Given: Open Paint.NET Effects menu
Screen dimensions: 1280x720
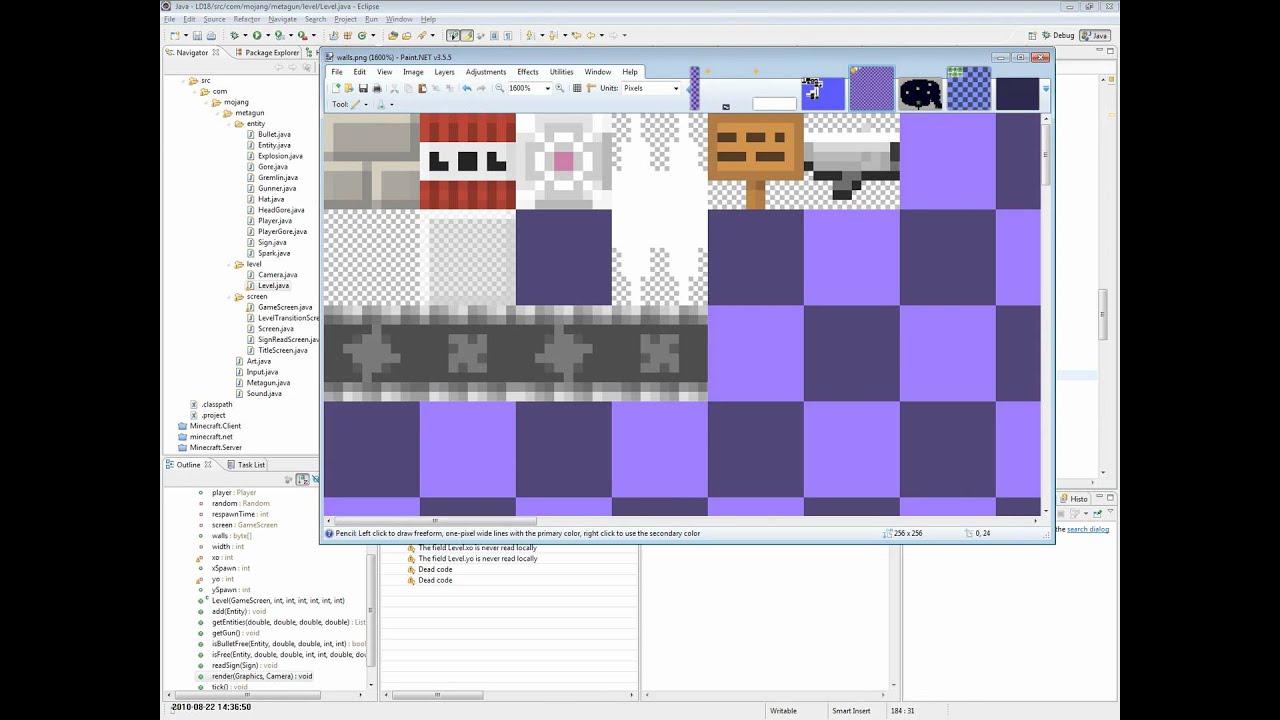Looking at the screenshot, I should tap(528, 72).
